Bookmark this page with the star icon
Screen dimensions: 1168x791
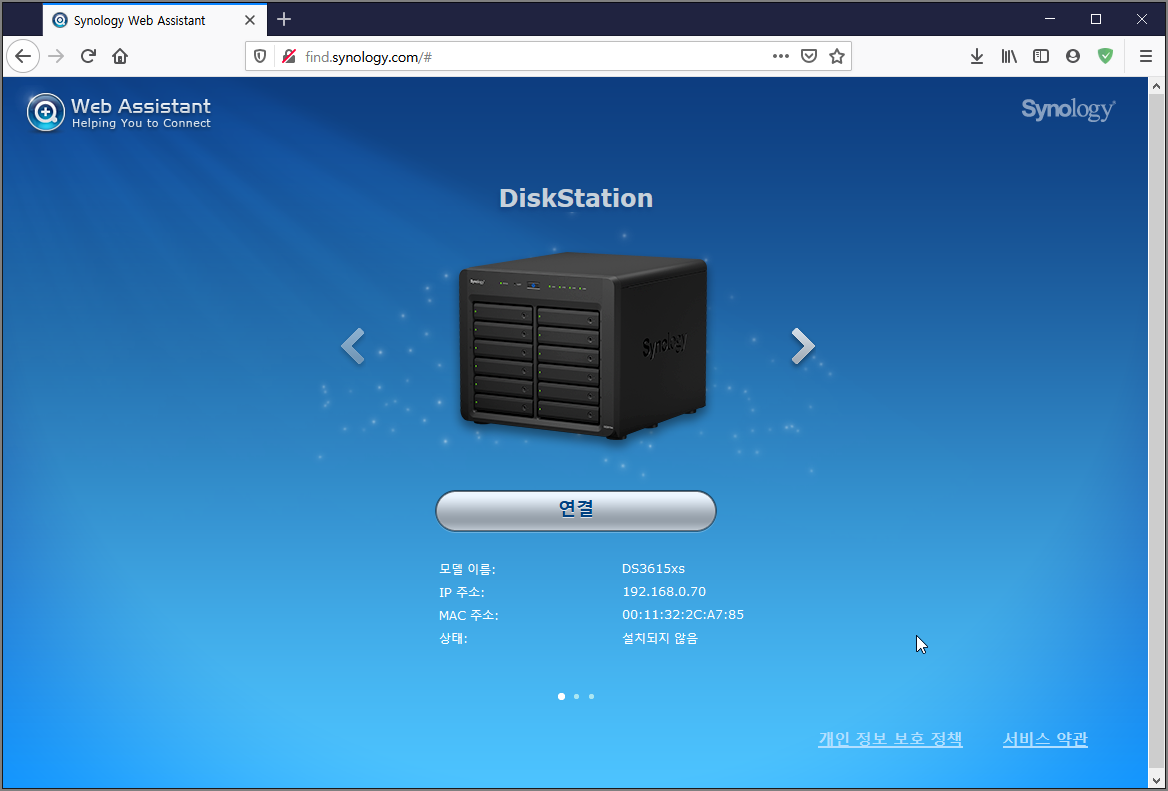tap(837, 57)
